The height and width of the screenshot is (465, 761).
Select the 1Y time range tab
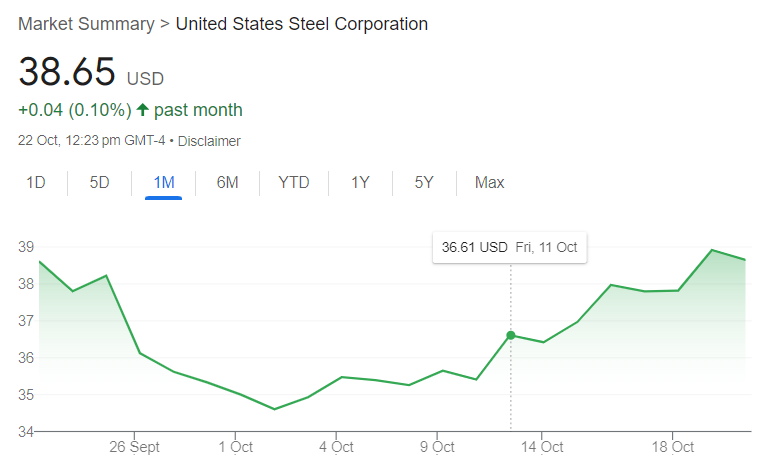[360, 183]
